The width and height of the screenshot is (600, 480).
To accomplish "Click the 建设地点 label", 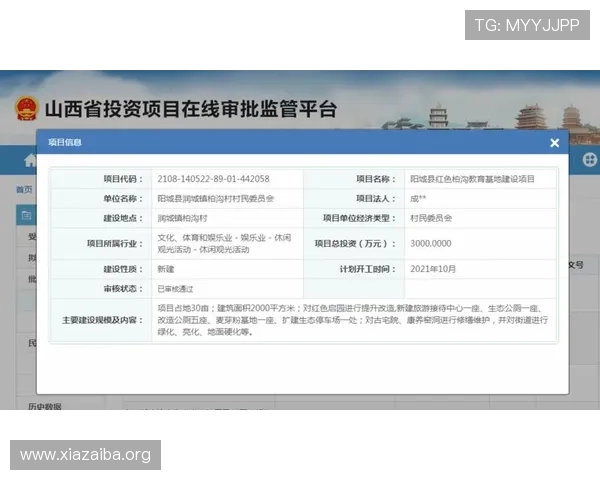I will tap(123, 218).
